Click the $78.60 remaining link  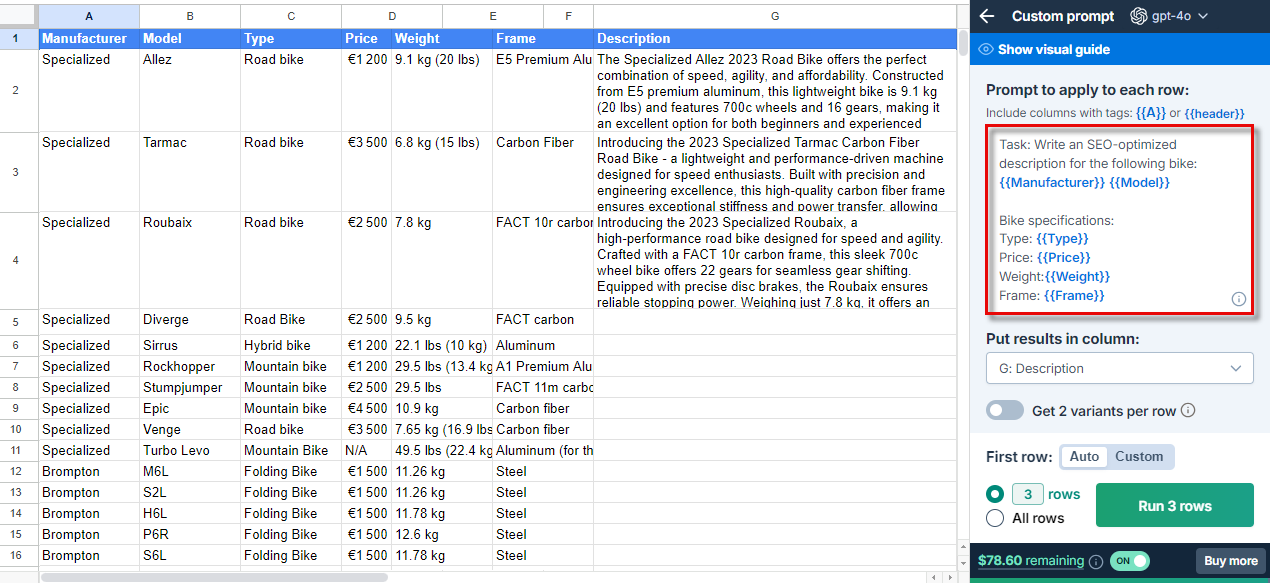coord(1030,561)
